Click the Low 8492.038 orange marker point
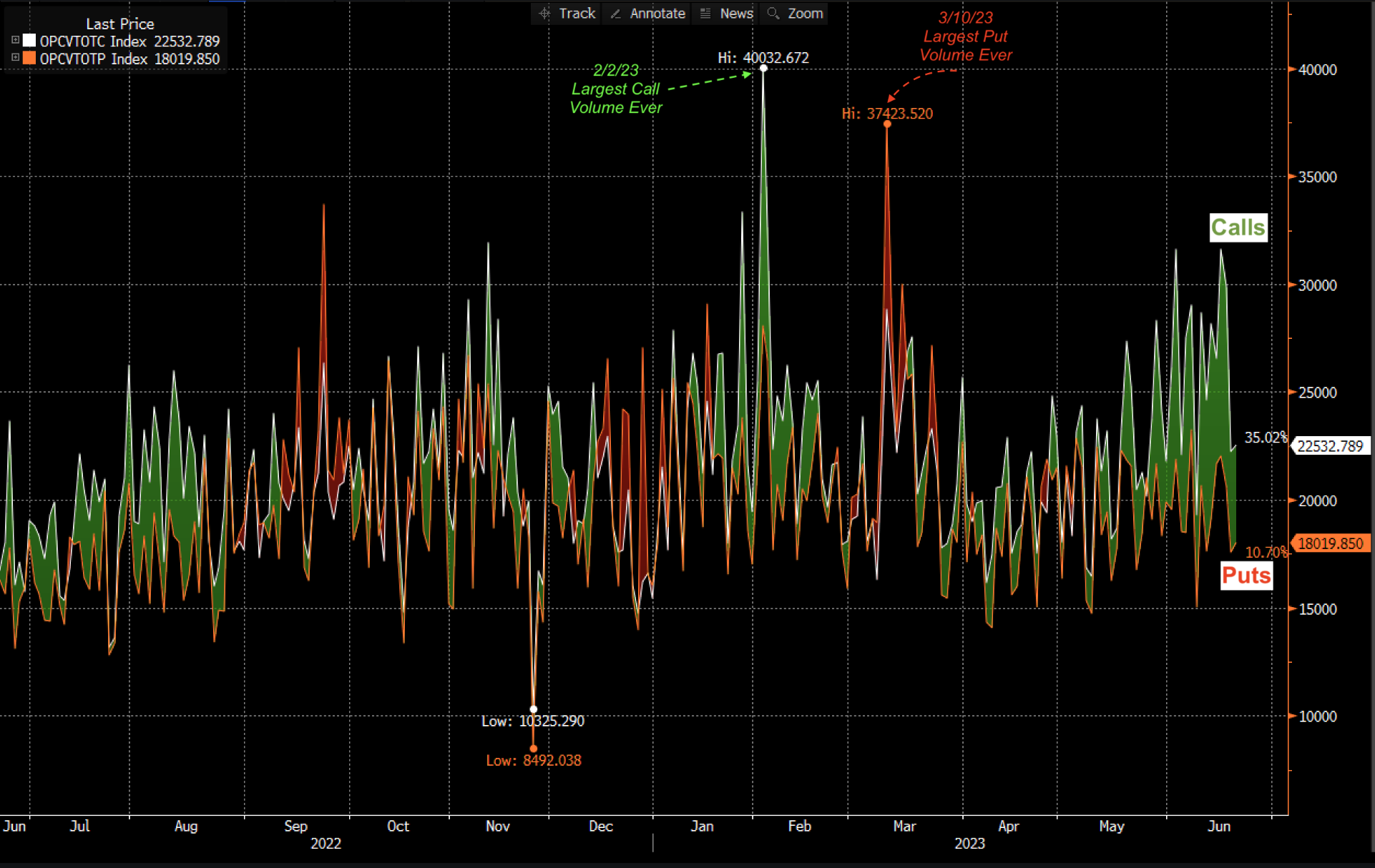 533,749
